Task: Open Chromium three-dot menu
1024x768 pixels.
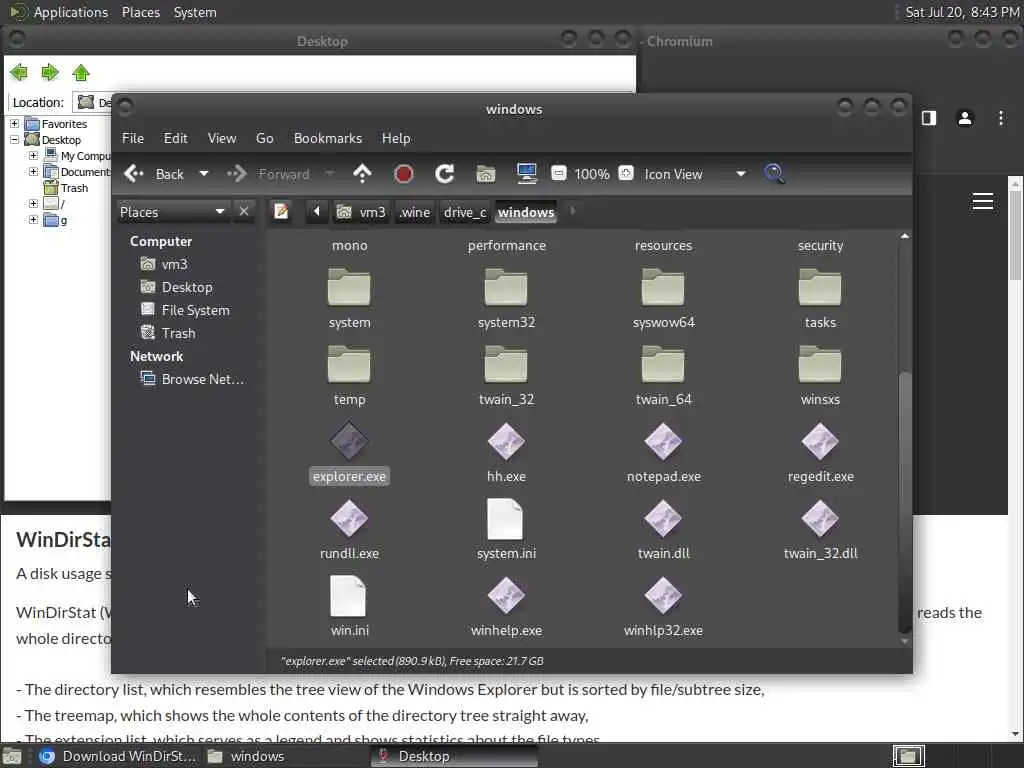Action: [1000, 118]
